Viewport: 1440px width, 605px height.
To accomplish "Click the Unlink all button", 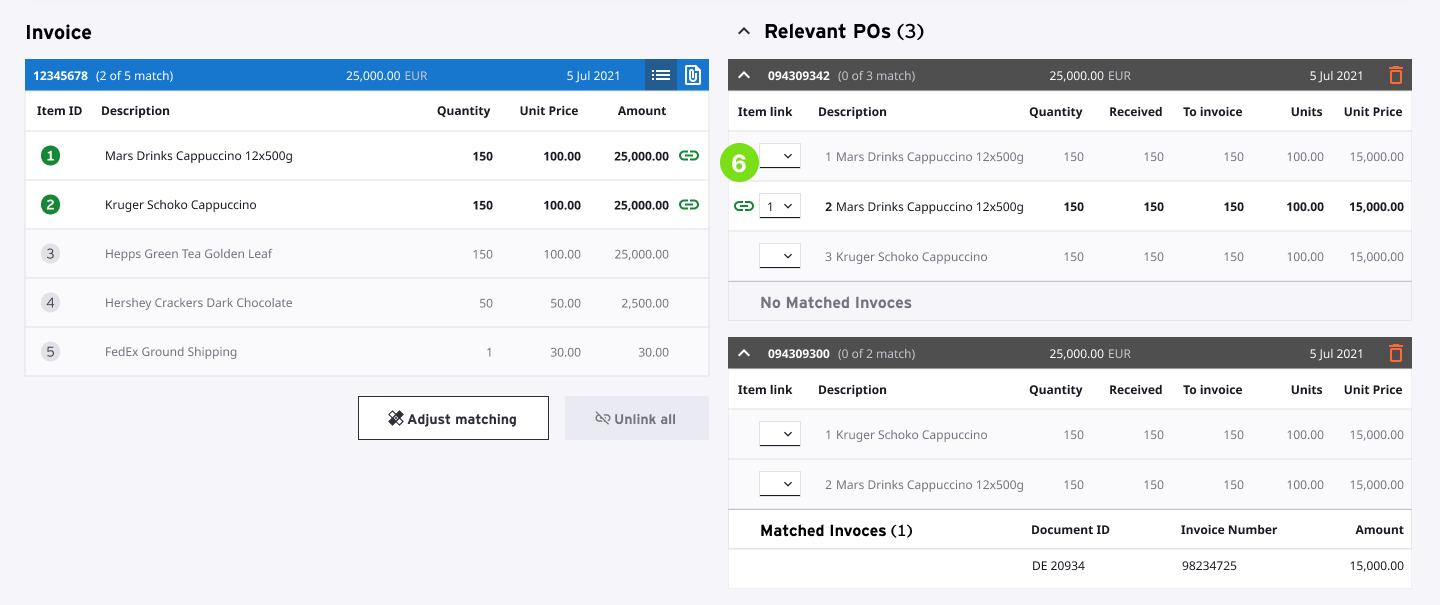I will point(636,418).
